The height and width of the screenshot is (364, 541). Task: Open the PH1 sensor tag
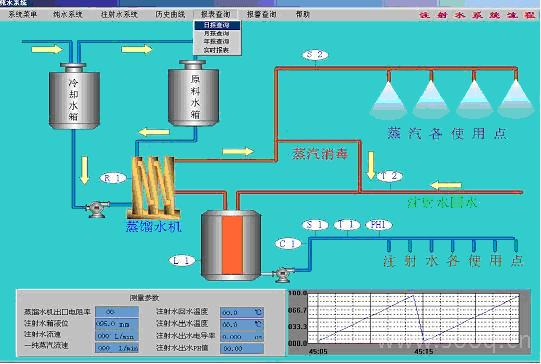379,225
